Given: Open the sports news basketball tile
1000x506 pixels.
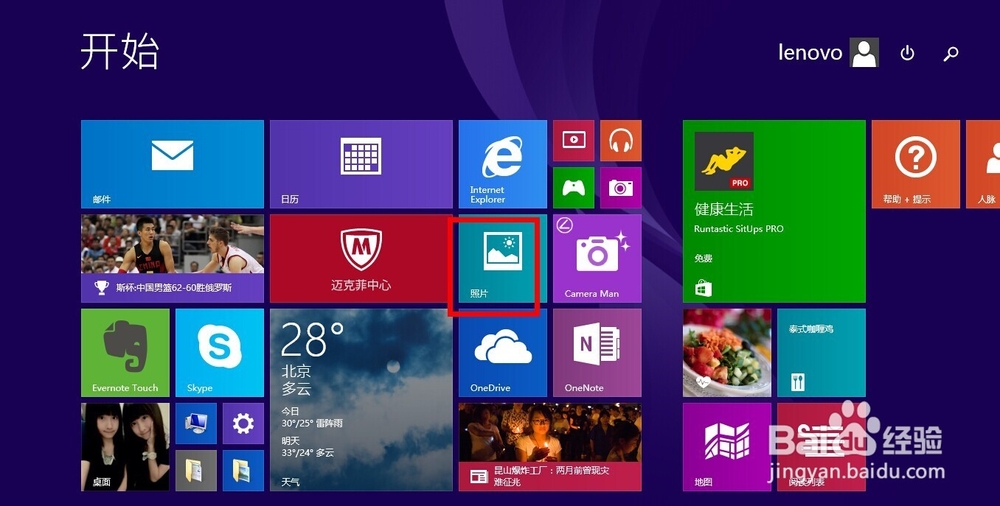Looking at the screenshot, I should pyautogui.click(x=172, y=258).
